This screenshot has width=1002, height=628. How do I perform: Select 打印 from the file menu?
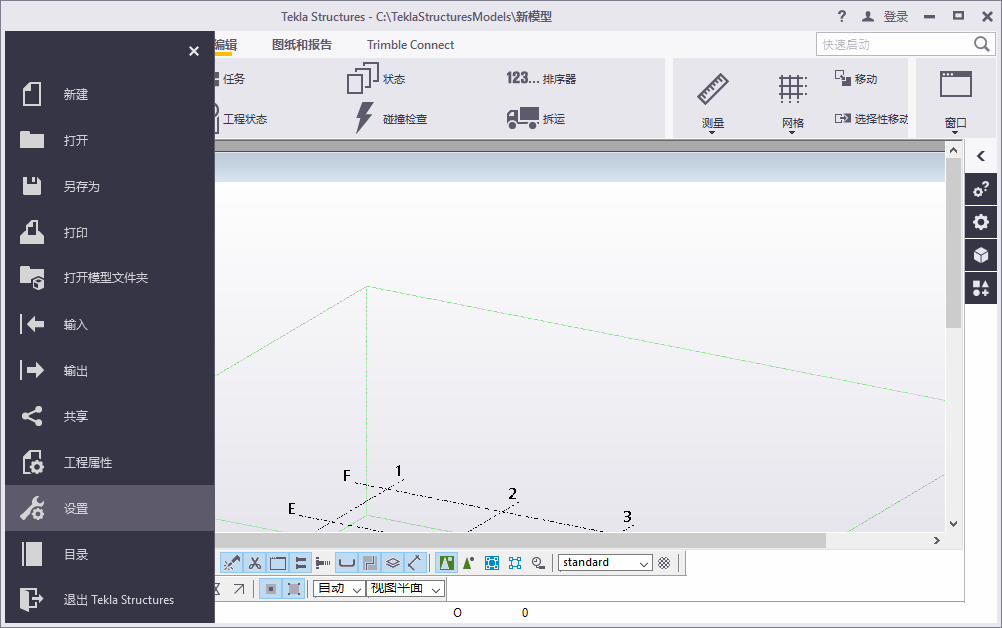(110, 233)
